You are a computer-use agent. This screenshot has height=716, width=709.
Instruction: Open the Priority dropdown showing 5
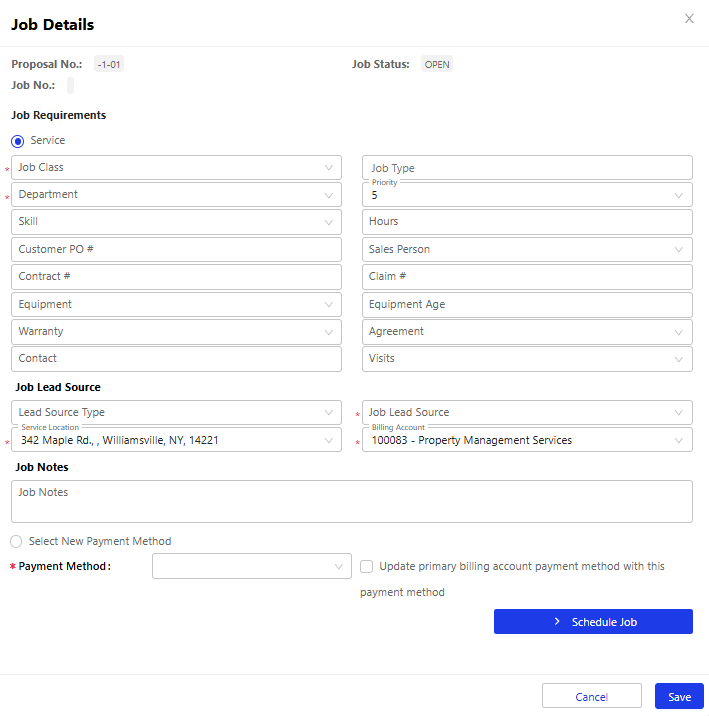click(x=527, y=195)
